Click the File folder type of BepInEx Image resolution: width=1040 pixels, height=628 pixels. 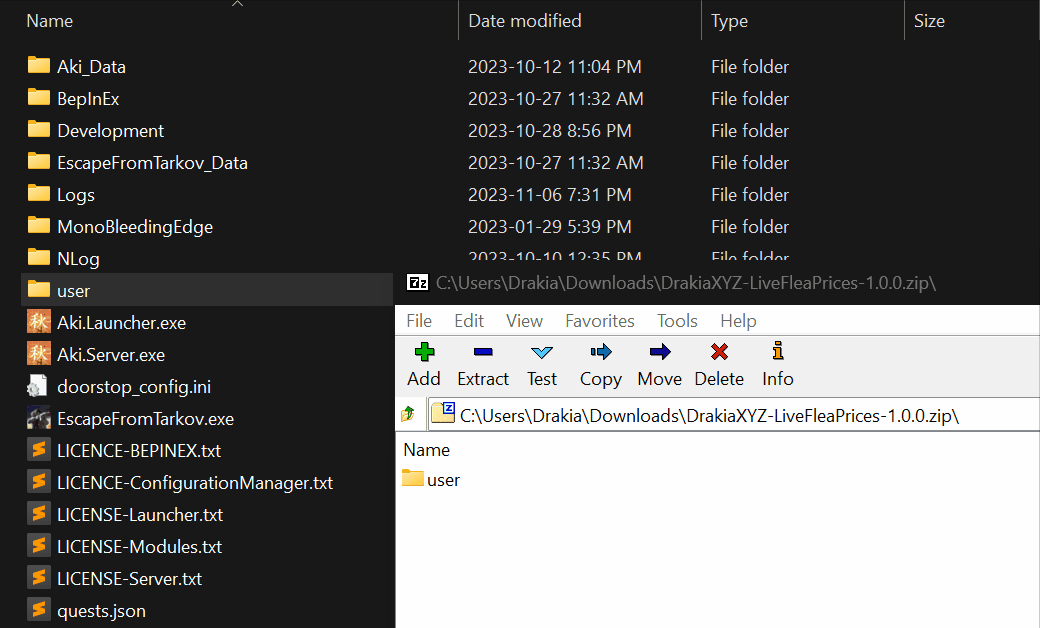[x=750, y=99]
